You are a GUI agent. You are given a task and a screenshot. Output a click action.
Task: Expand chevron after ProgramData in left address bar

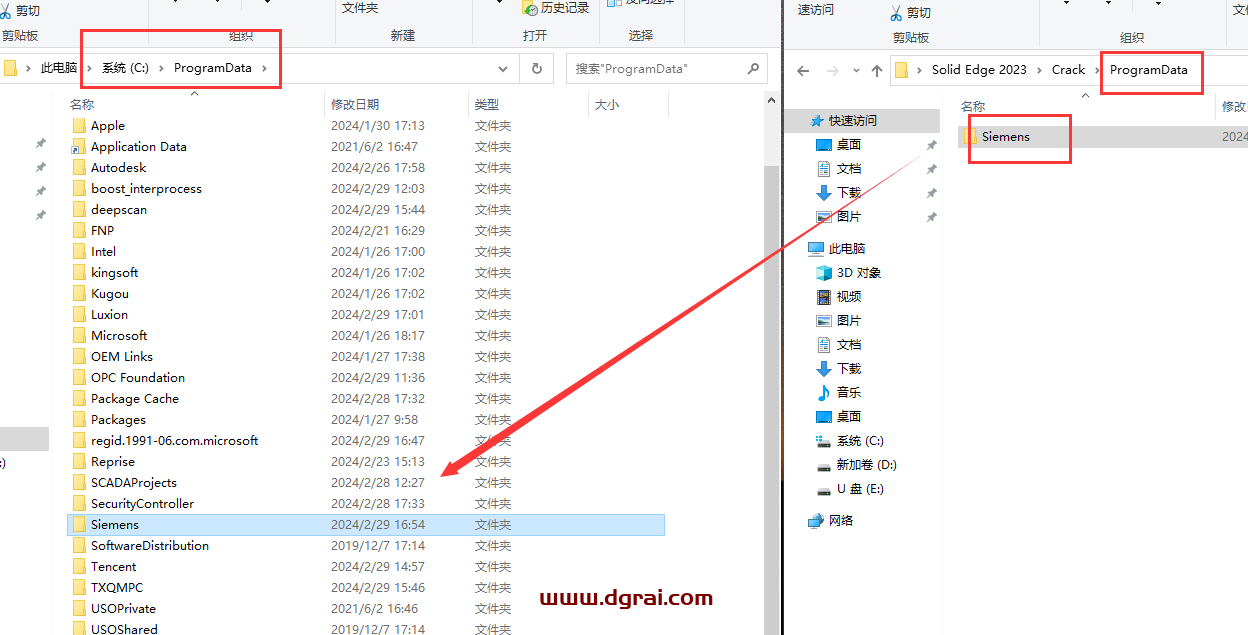tap(264, 68)
